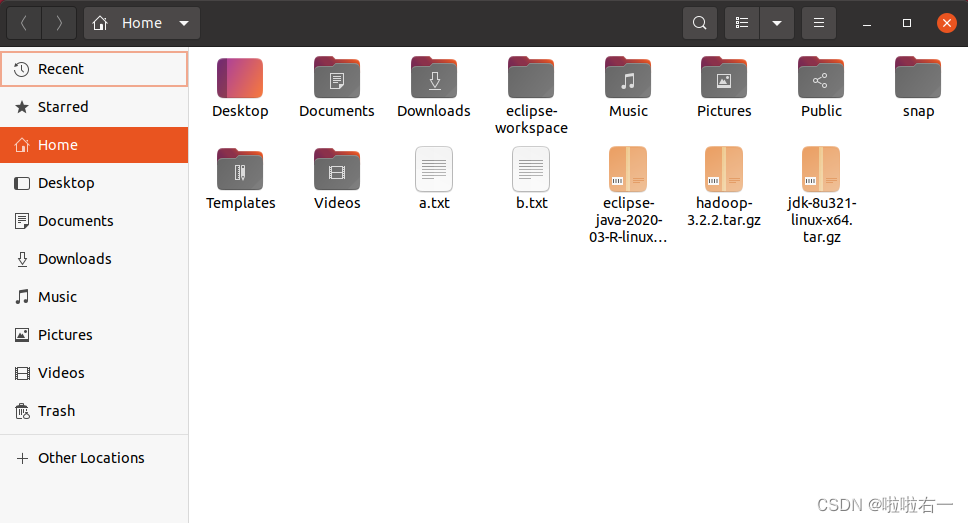Toggle list view mode button
Image resolution: width=968 pixels, height=523 pixels.
[742, 23]
